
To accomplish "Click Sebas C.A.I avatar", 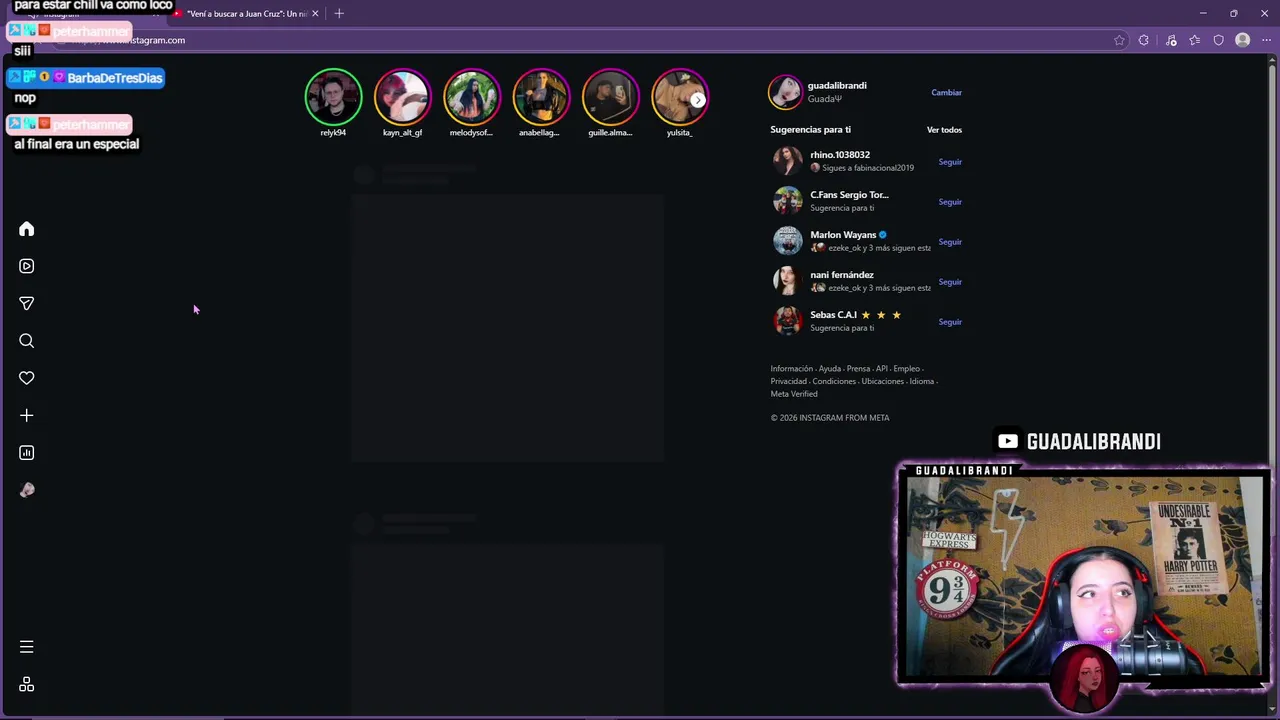I will click(788, 321).
